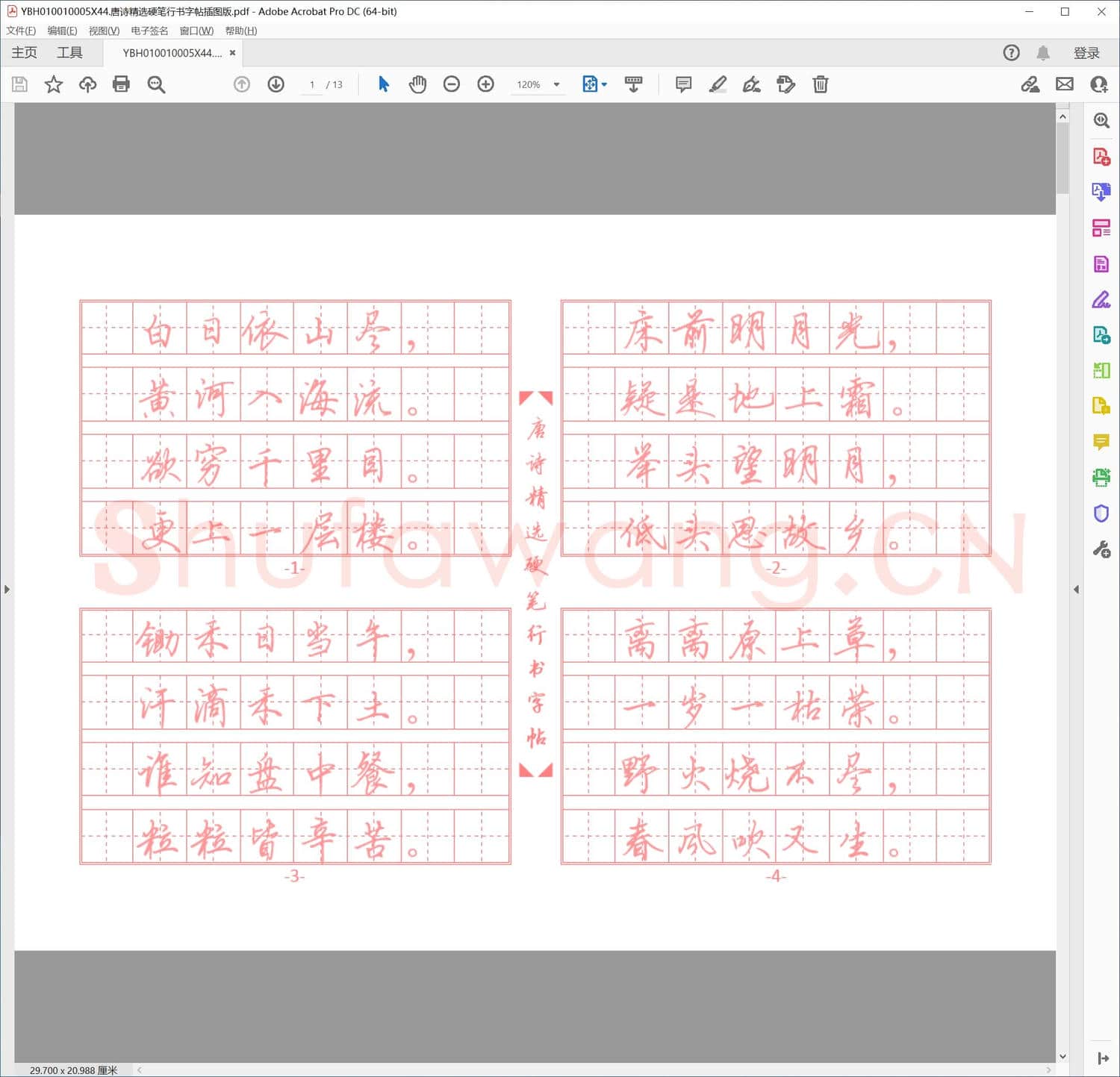Open the help question mark icon
This screenshot has width=1120, height=1077.
click(1011, 53)
